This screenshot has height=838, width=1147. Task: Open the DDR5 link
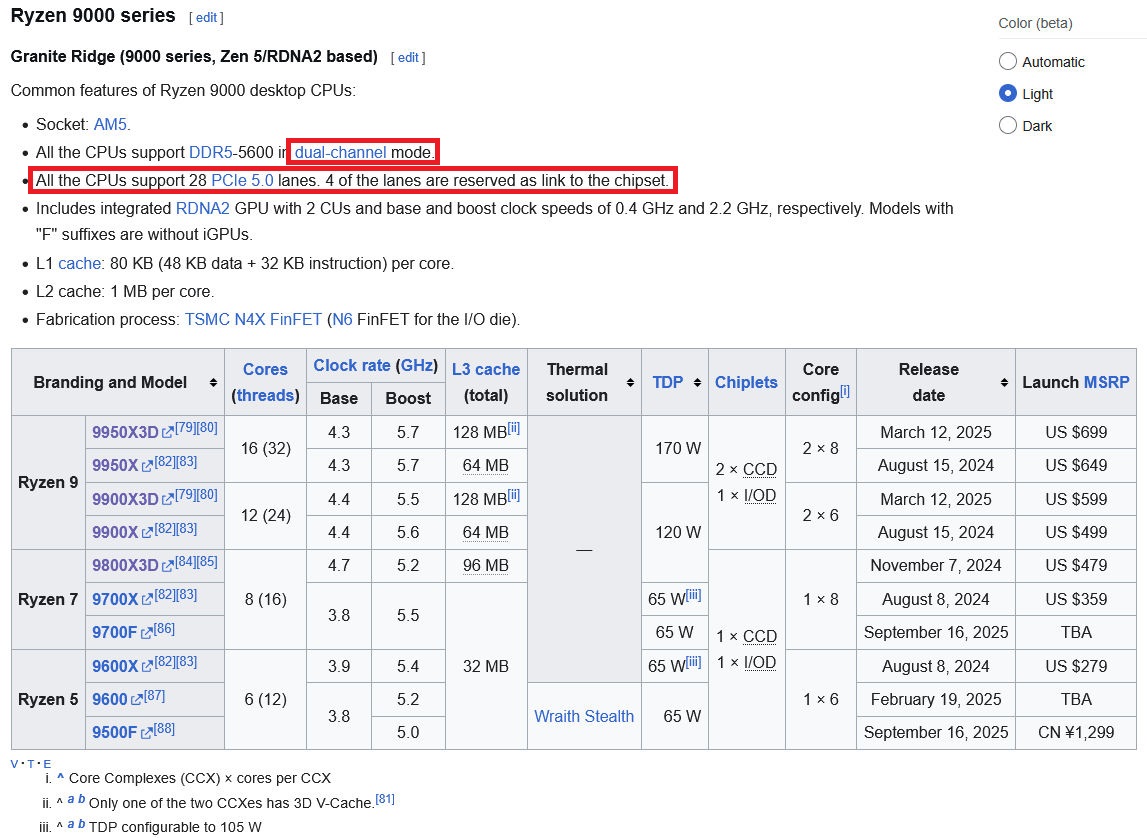(x=211, y=152)
